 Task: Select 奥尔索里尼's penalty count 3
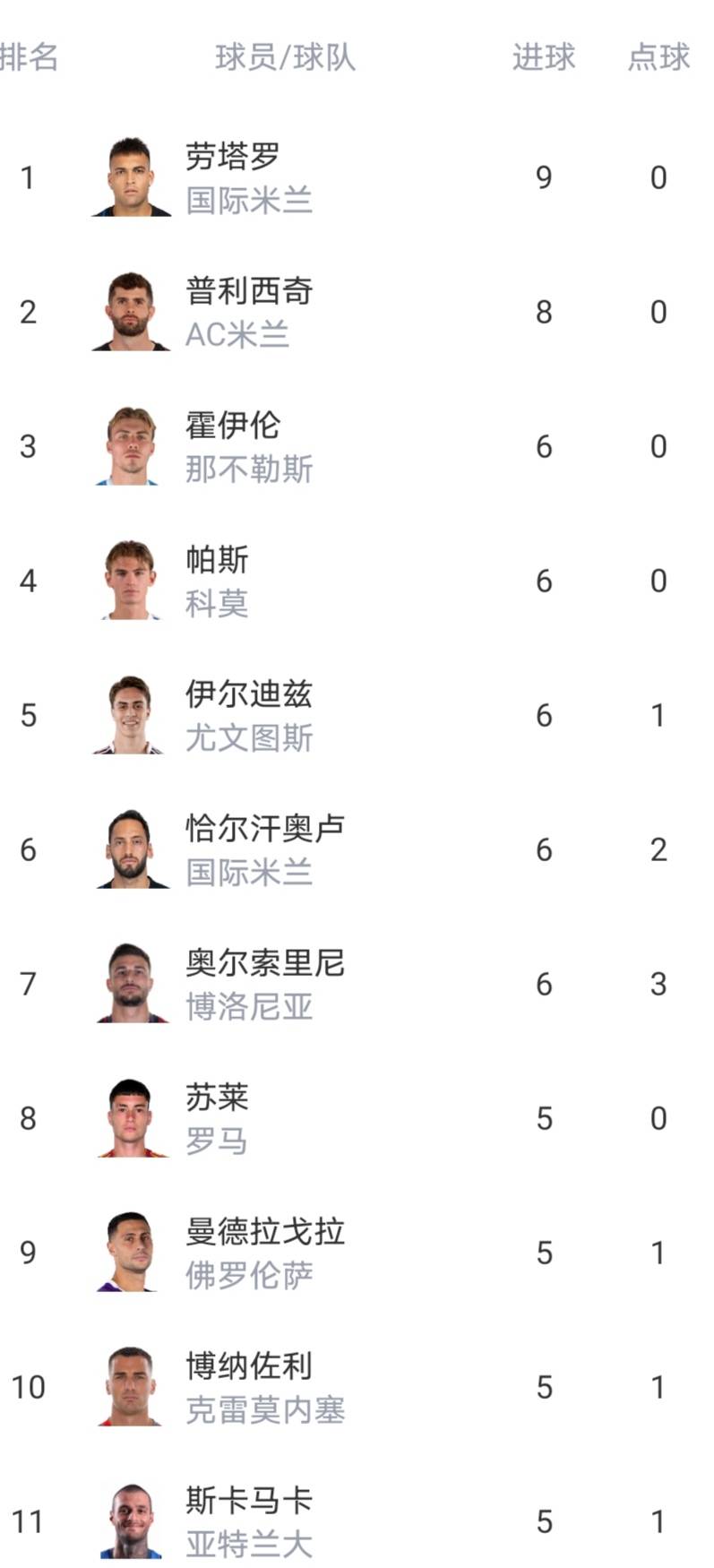[658, 984]
